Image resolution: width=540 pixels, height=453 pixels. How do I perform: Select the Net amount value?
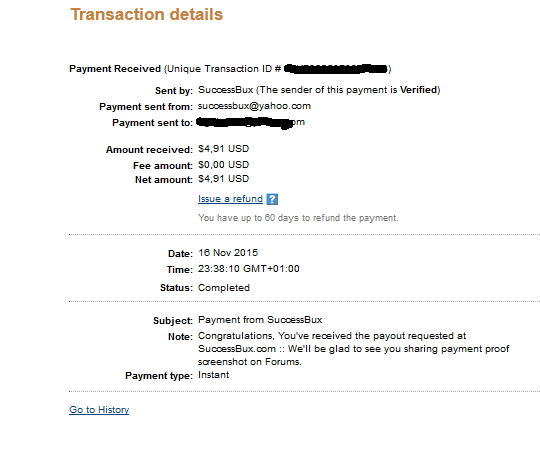tap(224, 179)
